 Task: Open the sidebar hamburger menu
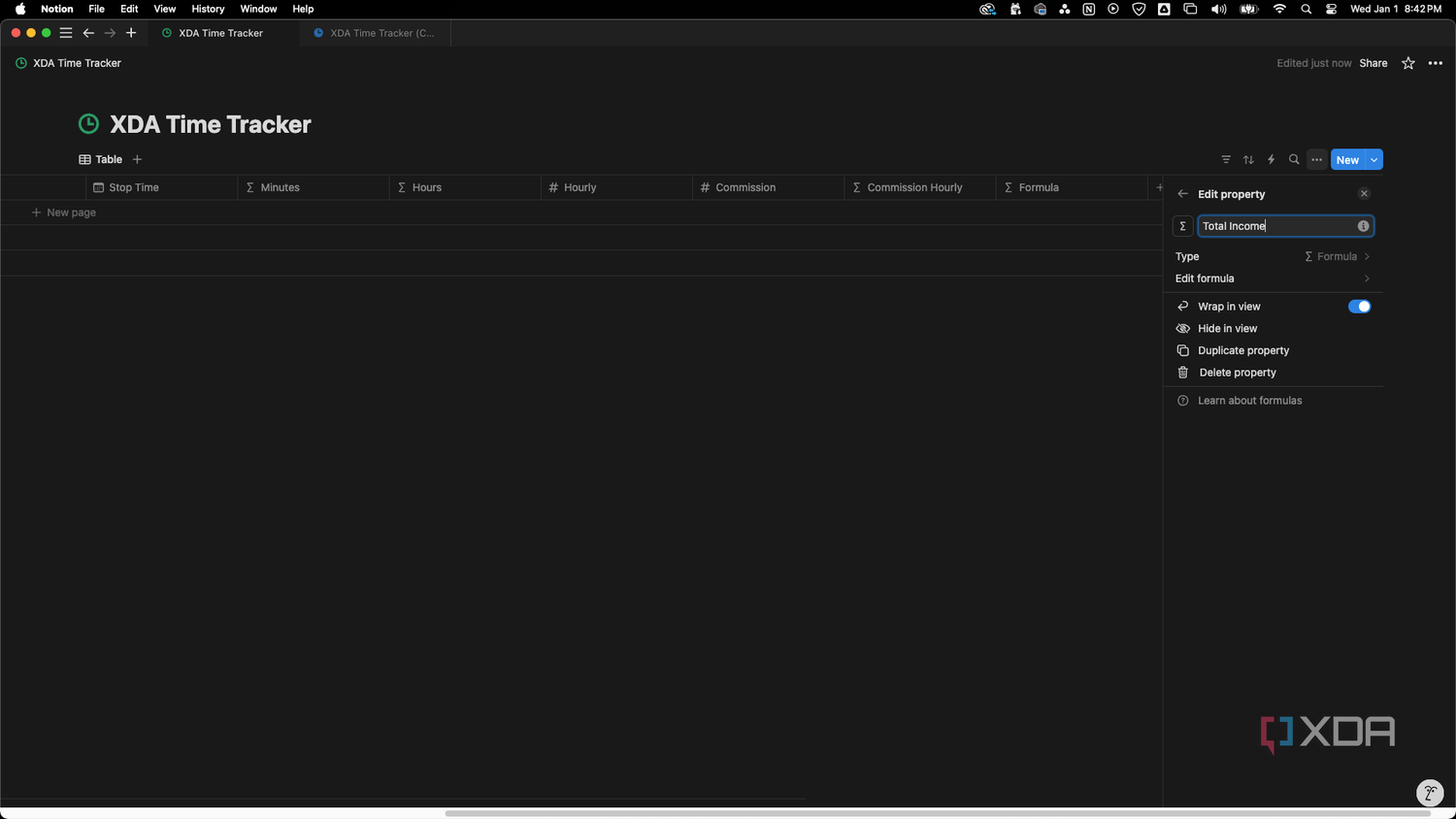(66, 33)
